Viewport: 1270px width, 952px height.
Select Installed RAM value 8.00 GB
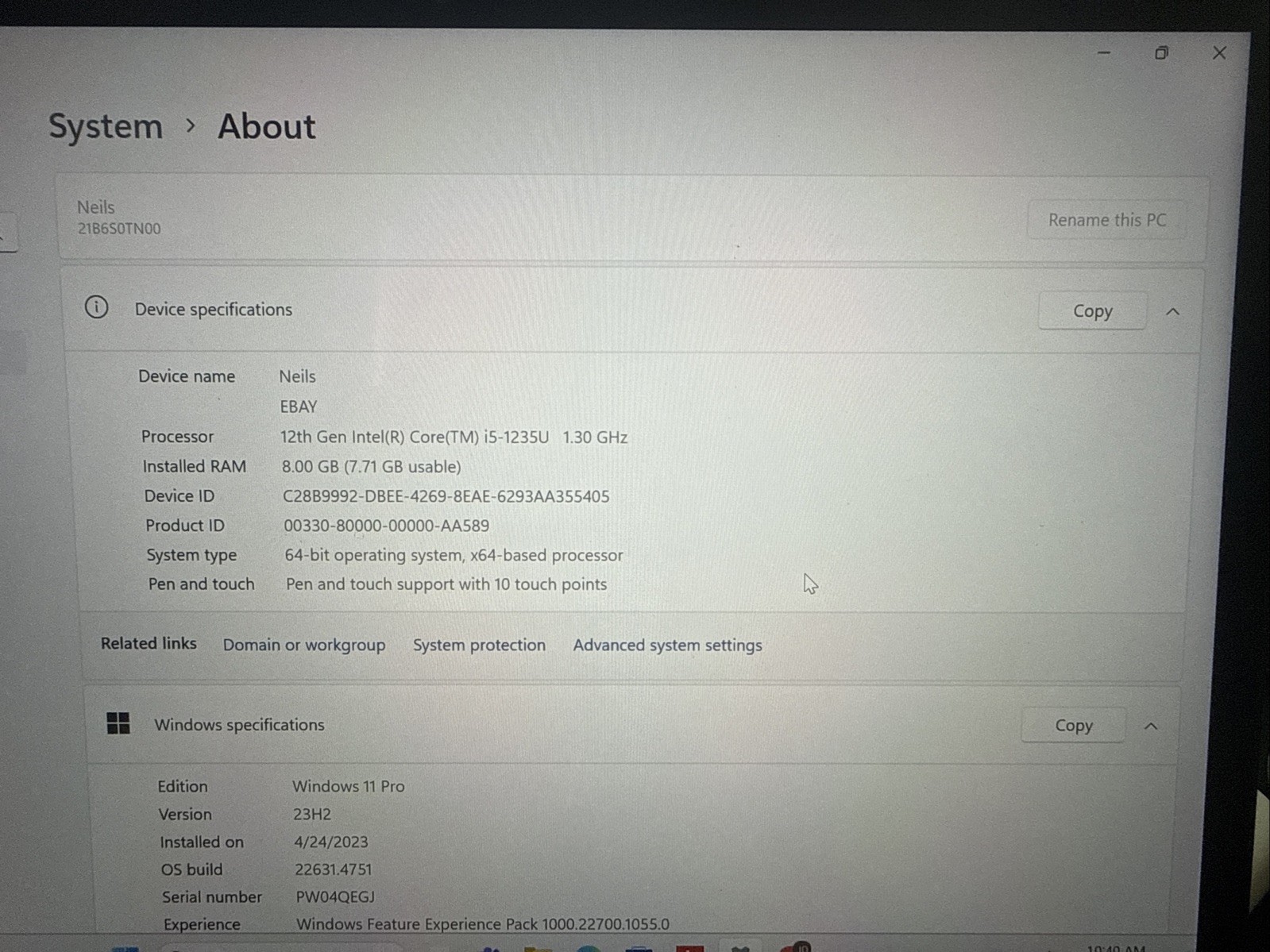click(x=371, y=467)
